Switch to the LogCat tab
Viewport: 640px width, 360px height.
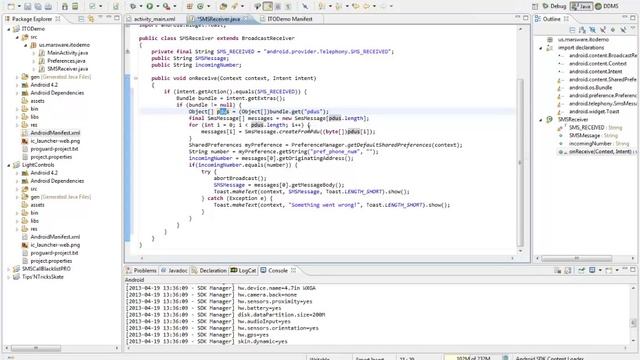point(244,271)
